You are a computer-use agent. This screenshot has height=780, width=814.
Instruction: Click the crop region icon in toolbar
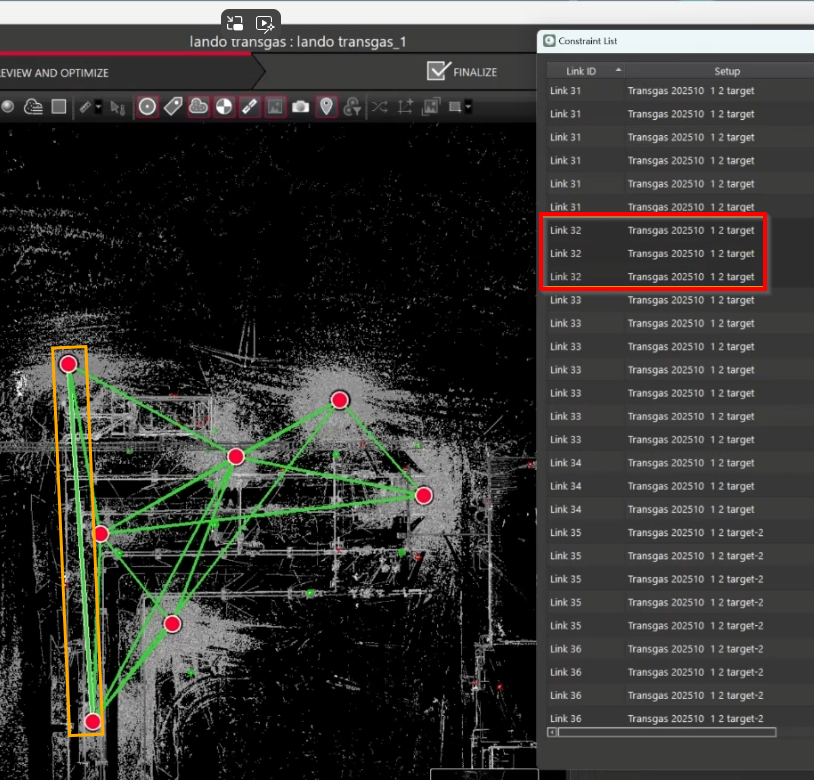click(405, 107)
